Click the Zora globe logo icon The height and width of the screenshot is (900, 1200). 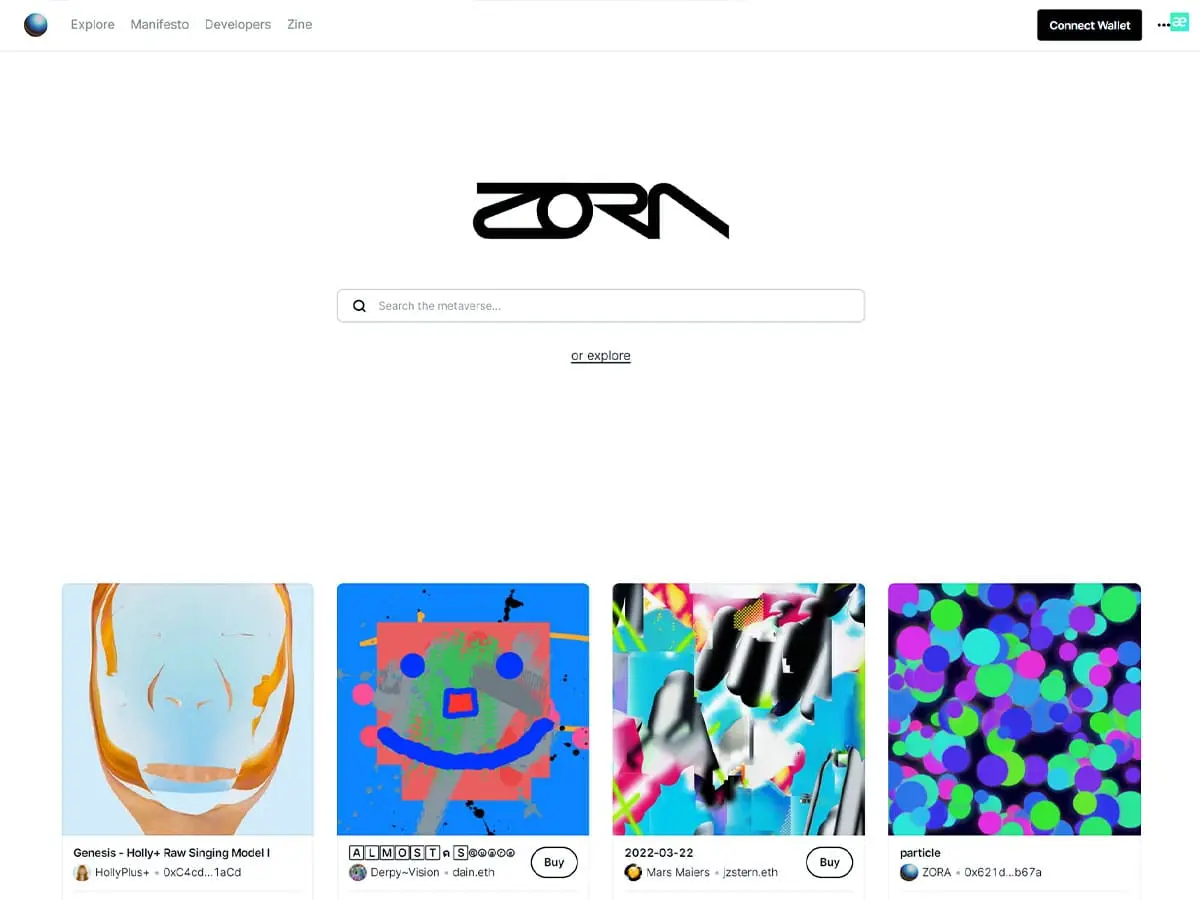[36, 25]
